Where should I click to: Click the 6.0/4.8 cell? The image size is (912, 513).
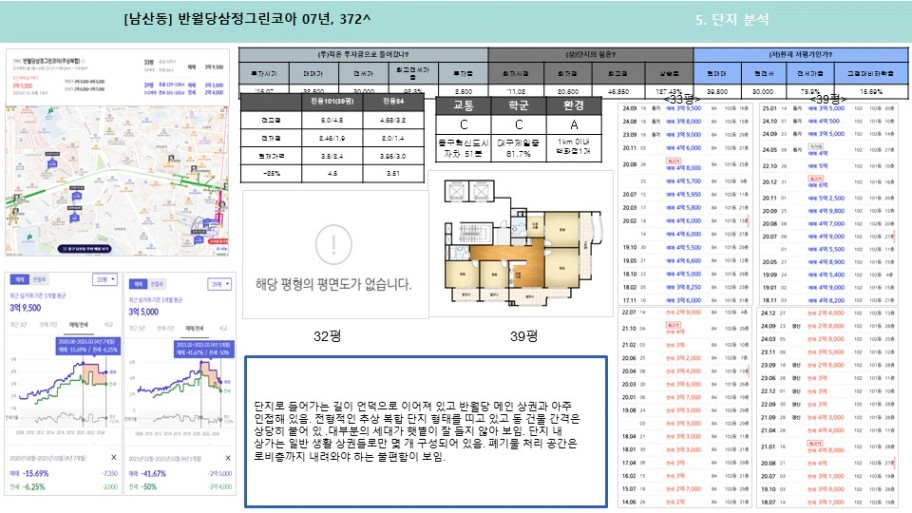[x=332, y=120]
